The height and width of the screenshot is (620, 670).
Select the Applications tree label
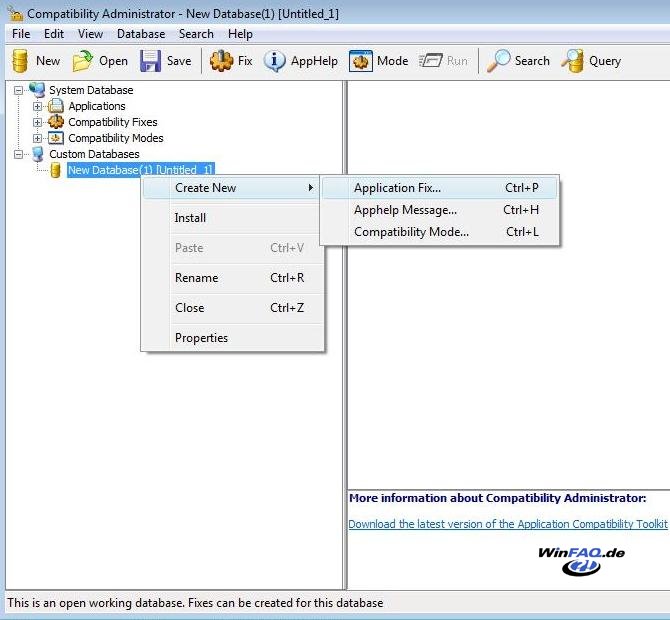pyautogui.click(x=97, y=106)
